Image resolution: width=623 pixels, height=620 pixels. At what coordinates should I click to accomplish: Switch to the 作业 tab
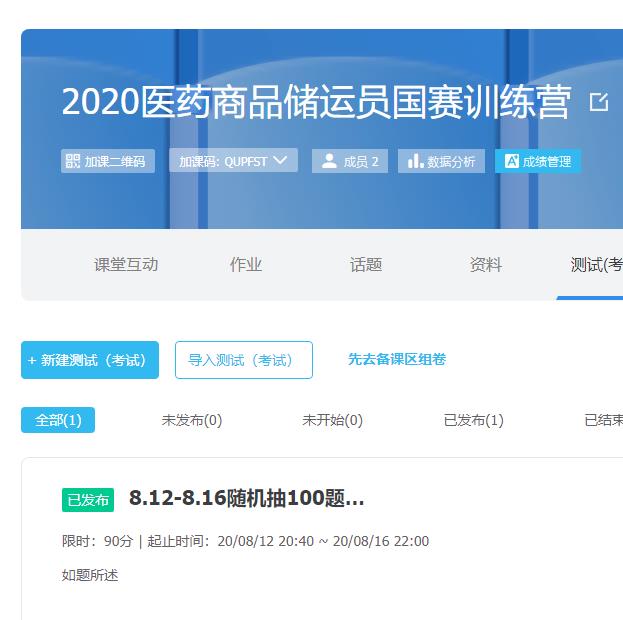point(246,265)
